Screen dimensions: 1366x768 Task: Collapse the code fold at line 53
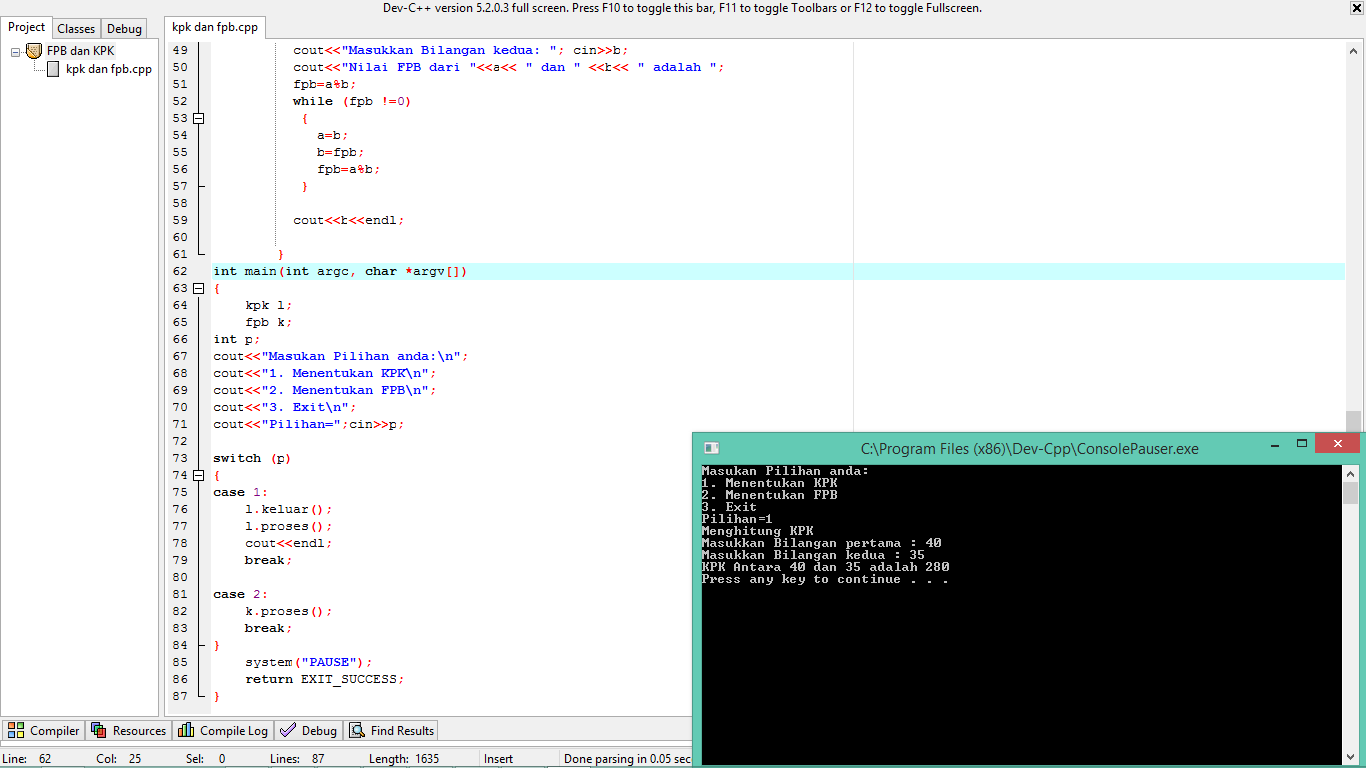(198, 118)
